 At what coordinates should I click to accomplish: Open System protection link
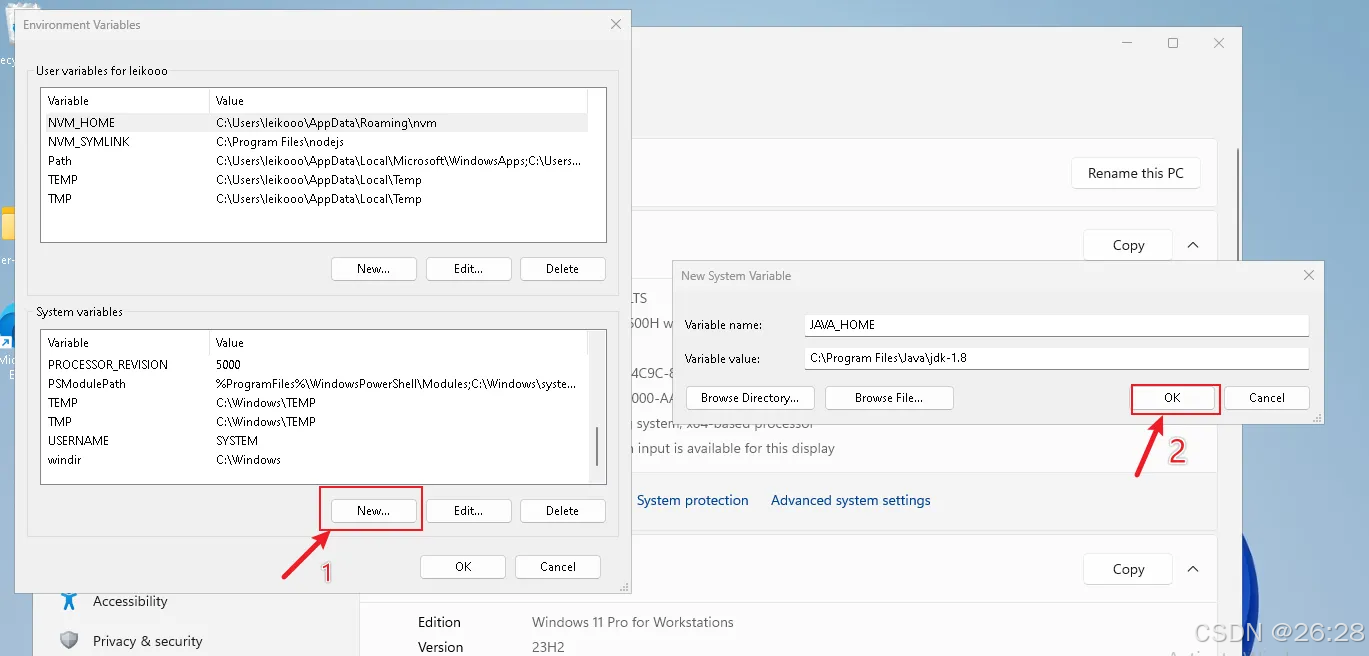(x=692, y=500)
